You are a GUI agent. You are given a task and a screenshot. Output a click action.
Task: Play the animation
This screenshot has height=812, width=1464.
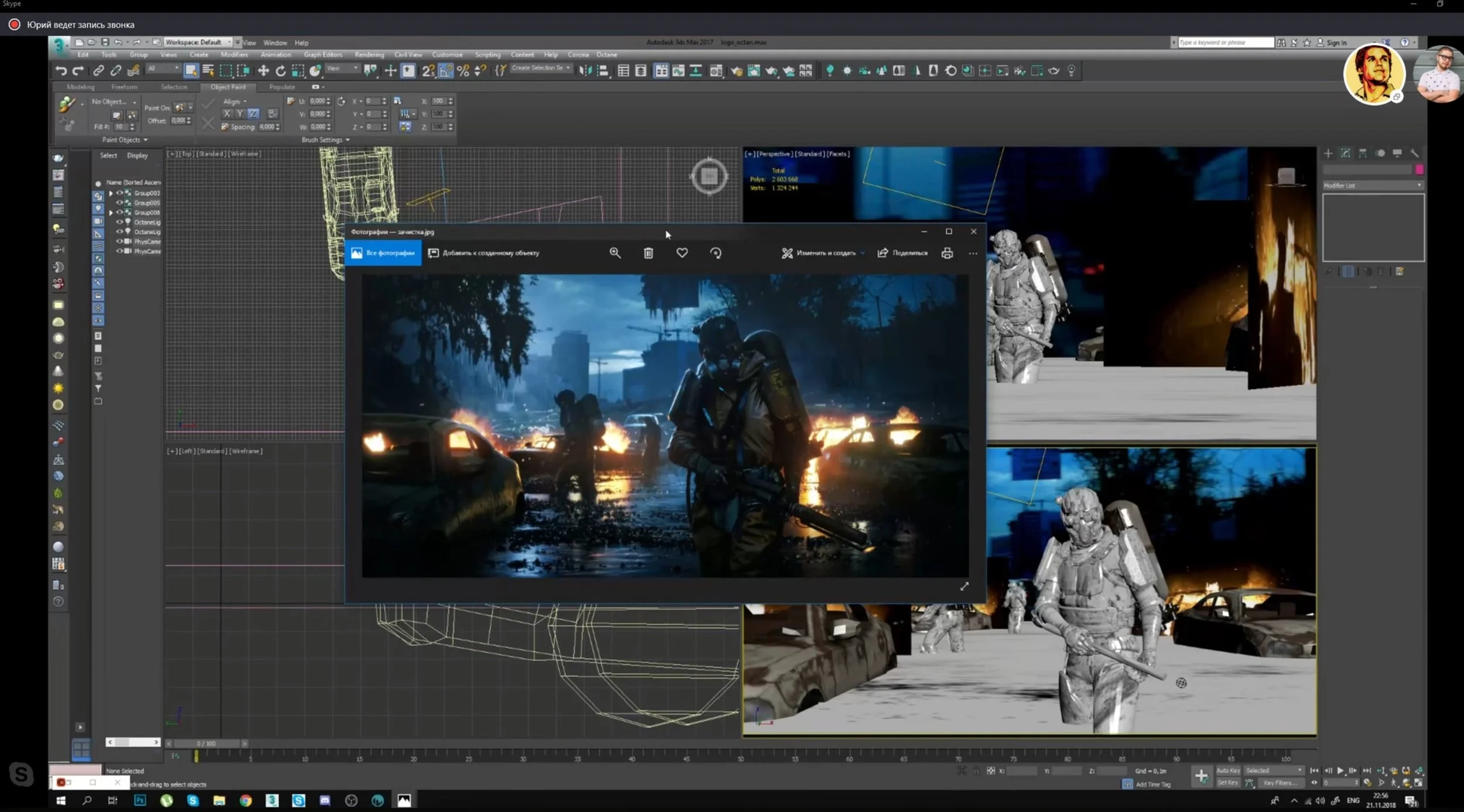pos(1340,770)
